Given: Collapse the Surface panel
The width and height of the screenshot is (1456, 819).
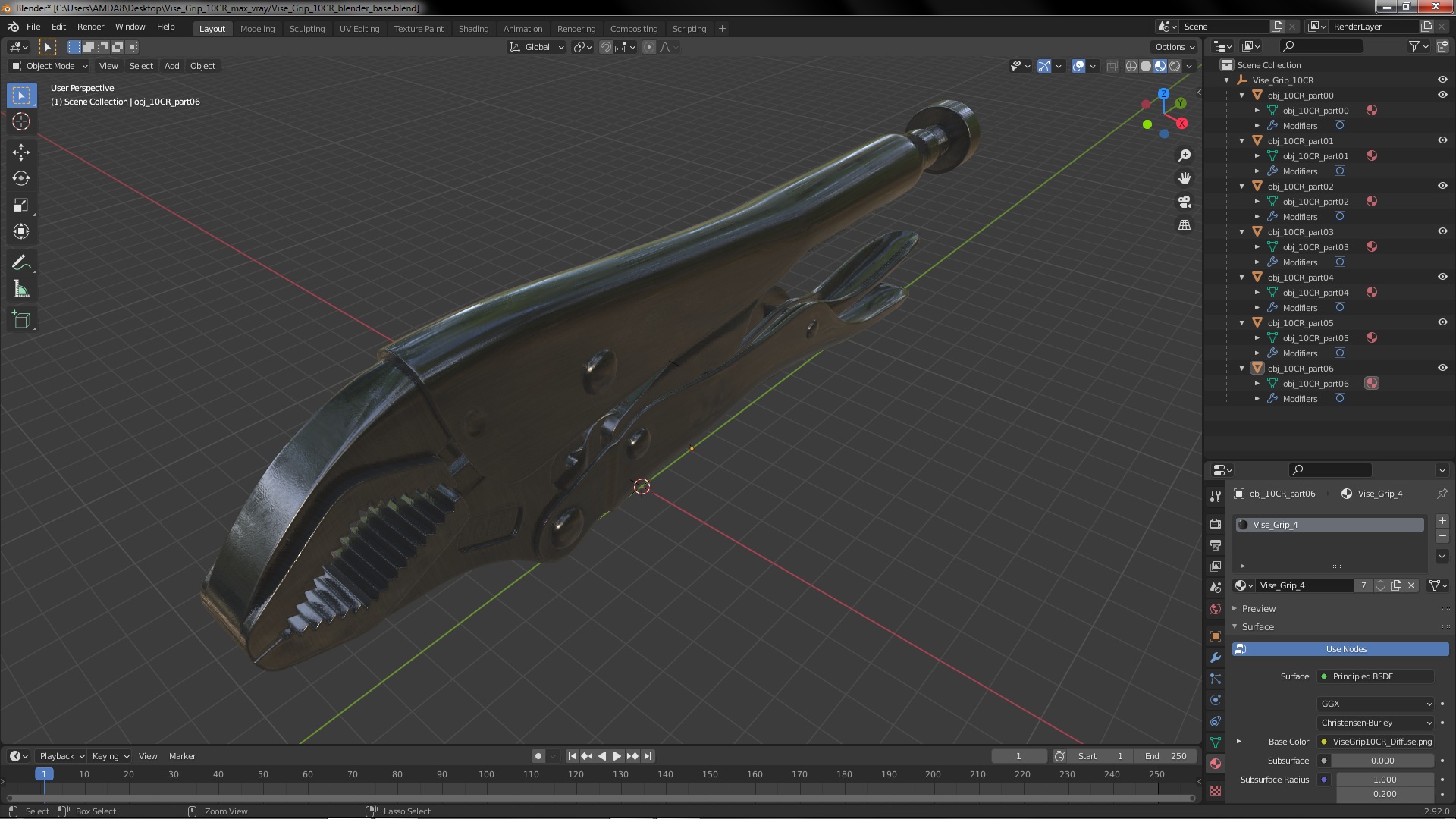Looking at the screenshot, I should [x=1258, y=627].
